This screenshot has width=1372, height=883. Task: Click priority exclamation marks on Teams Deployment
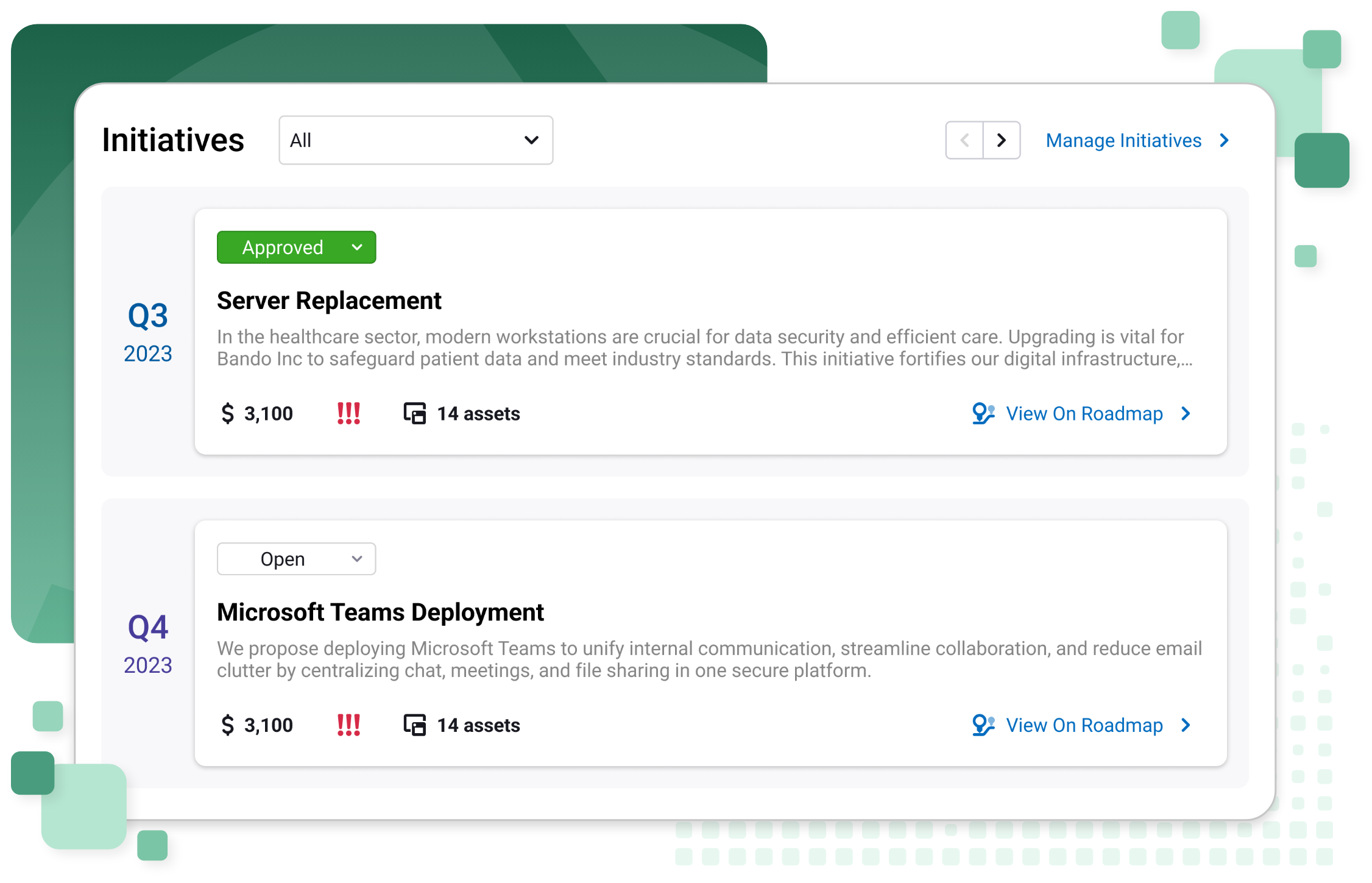click(348, 725)
